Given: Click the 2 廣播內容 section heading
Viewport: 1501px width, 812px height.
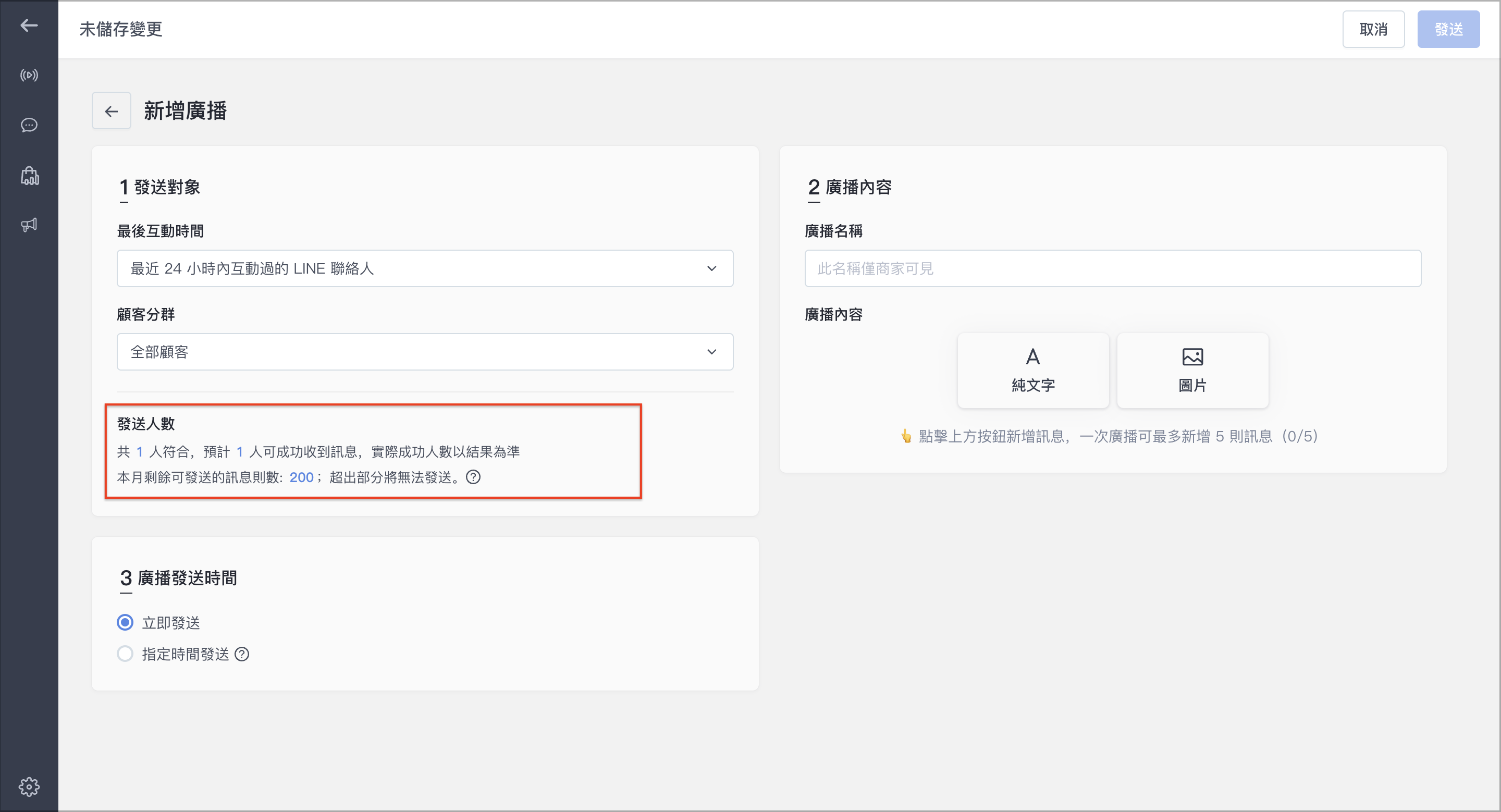Looking at the screenshot, I should (850, 188).
